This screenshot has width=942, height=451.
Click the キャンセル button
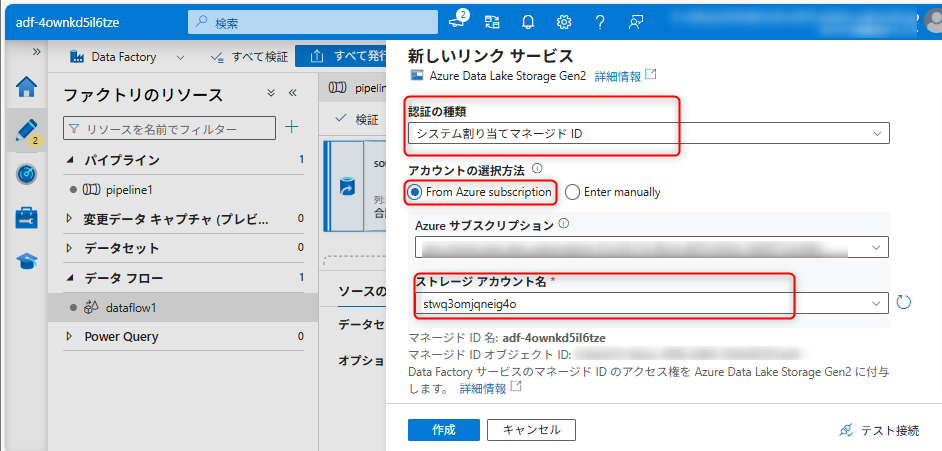point(531,430)
